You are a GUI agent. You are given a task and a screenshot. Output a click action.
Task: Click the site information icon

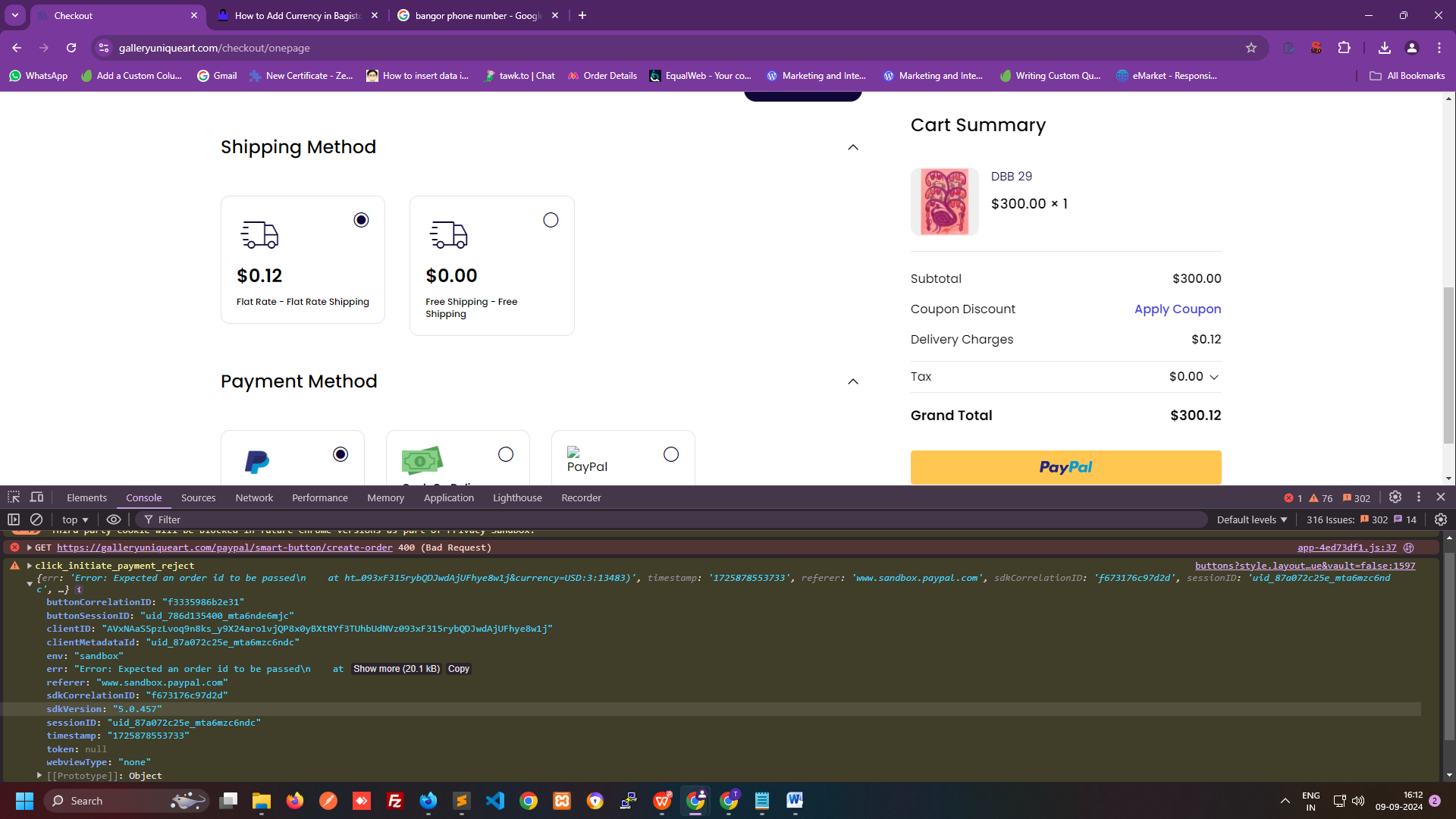point(104,48)
